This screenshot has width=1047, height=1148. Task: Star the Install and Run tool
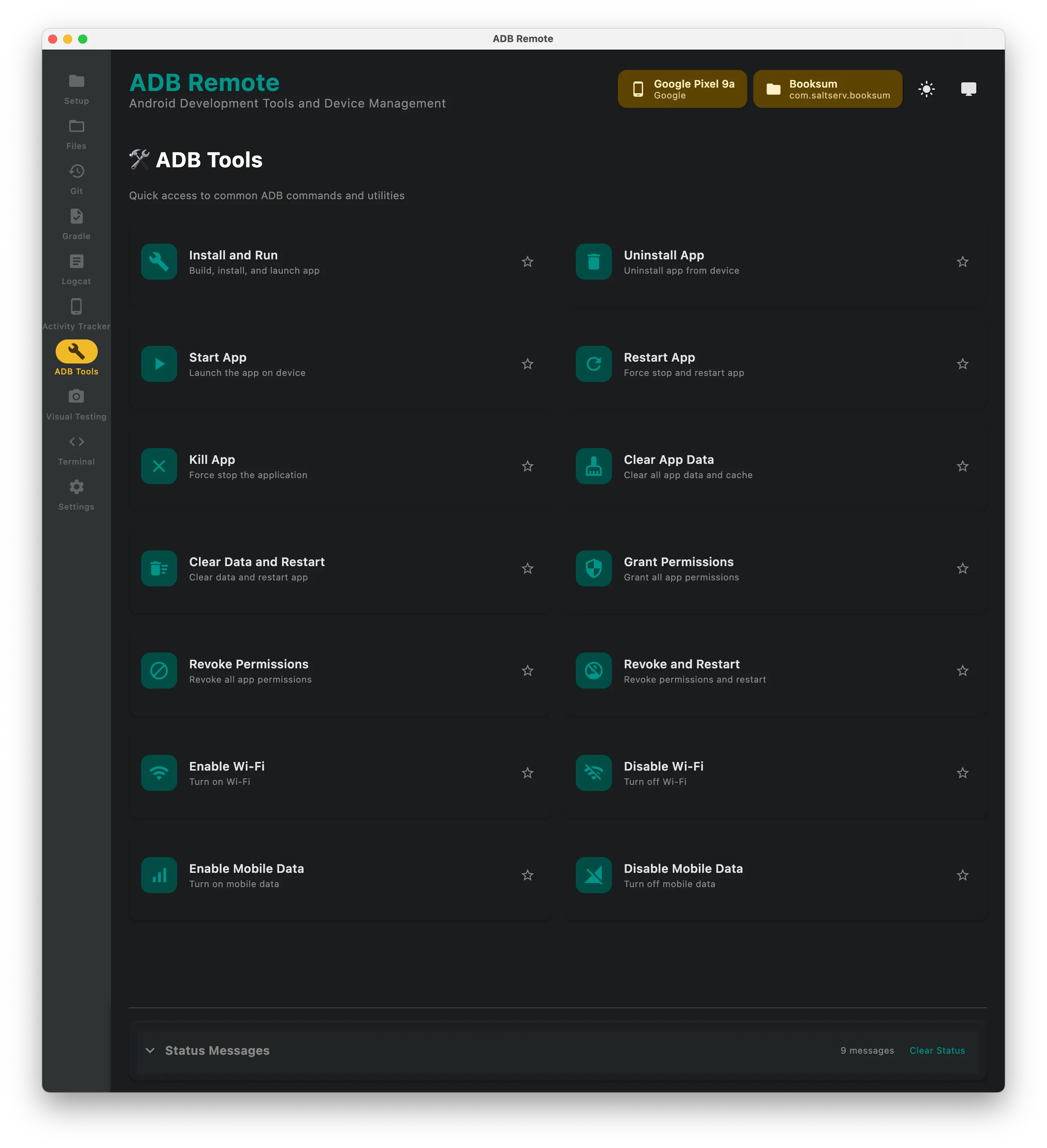tap(528, 261)
